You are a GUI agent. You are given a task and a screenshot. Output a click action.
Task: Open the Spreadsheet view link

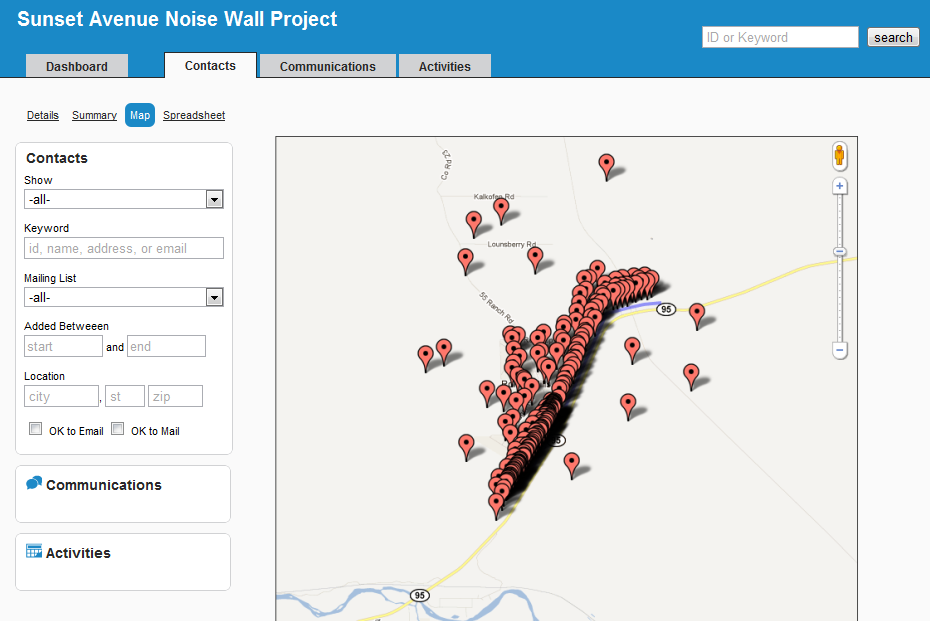[194, 115]
